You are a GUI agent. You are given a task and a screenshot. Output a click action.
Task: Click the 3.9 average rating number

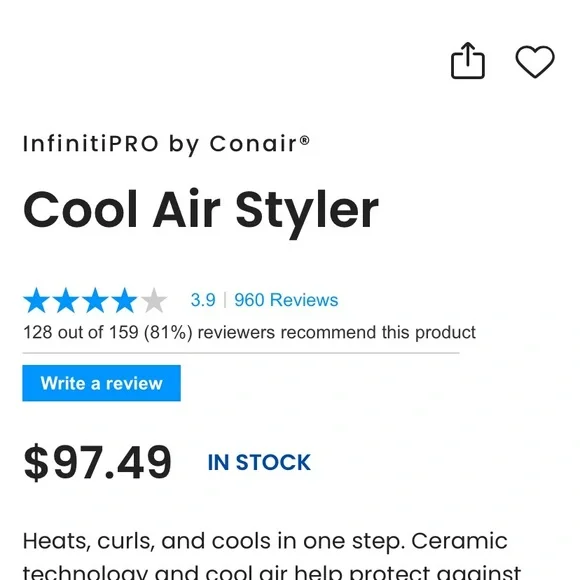pos(203,300)
